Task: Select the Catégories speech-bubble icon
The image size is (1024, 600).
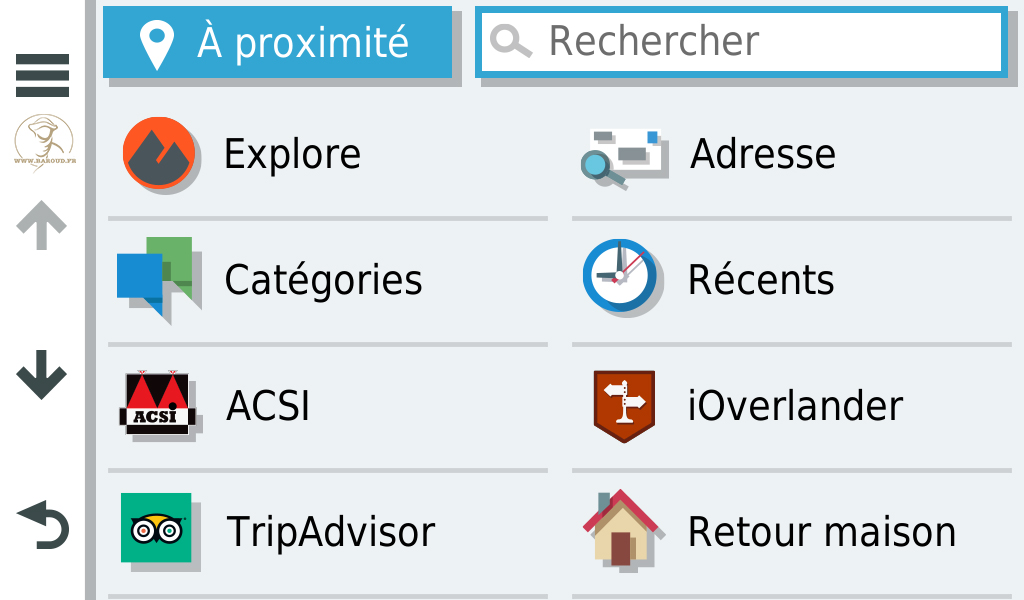Action: tap(155, 277)
